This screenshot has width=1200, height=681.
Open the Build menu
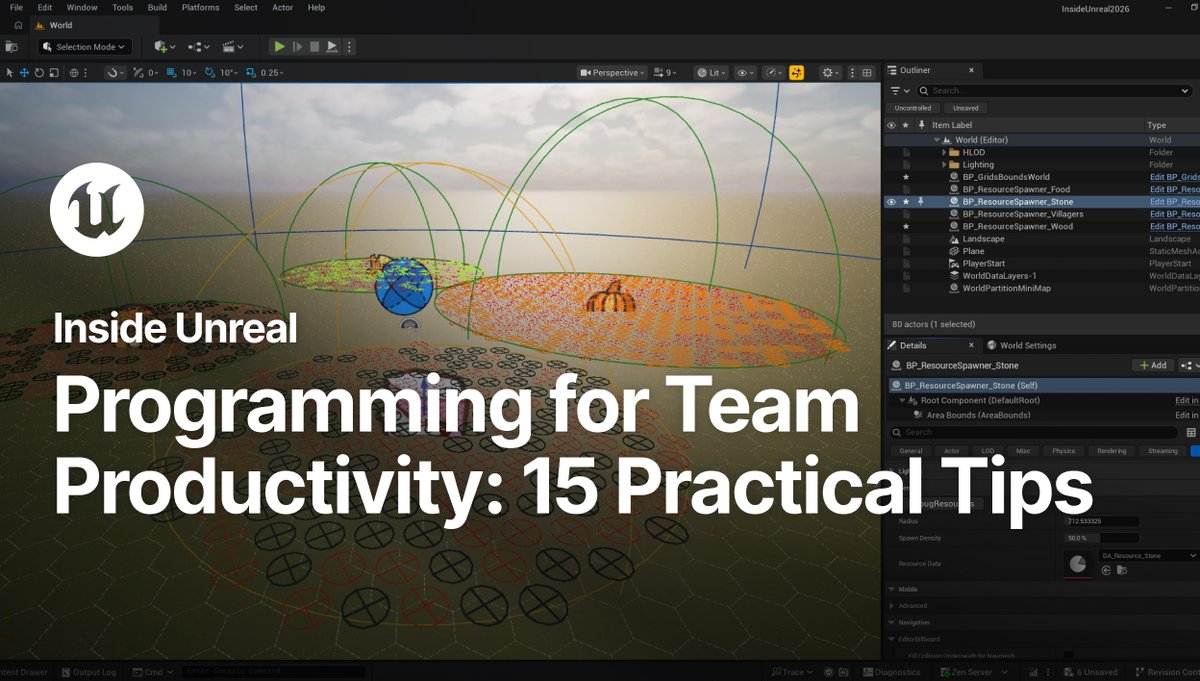point(157,7)
